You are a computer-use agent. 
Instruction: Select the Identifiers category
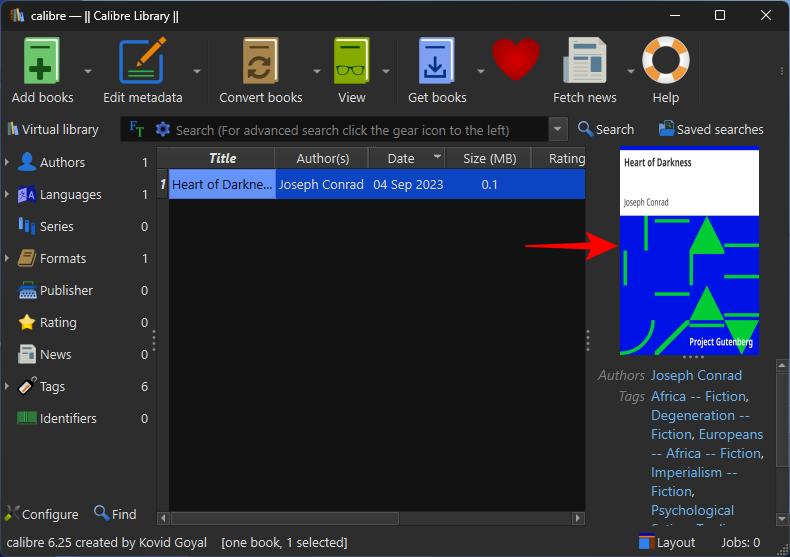click(x=68, y=419)
